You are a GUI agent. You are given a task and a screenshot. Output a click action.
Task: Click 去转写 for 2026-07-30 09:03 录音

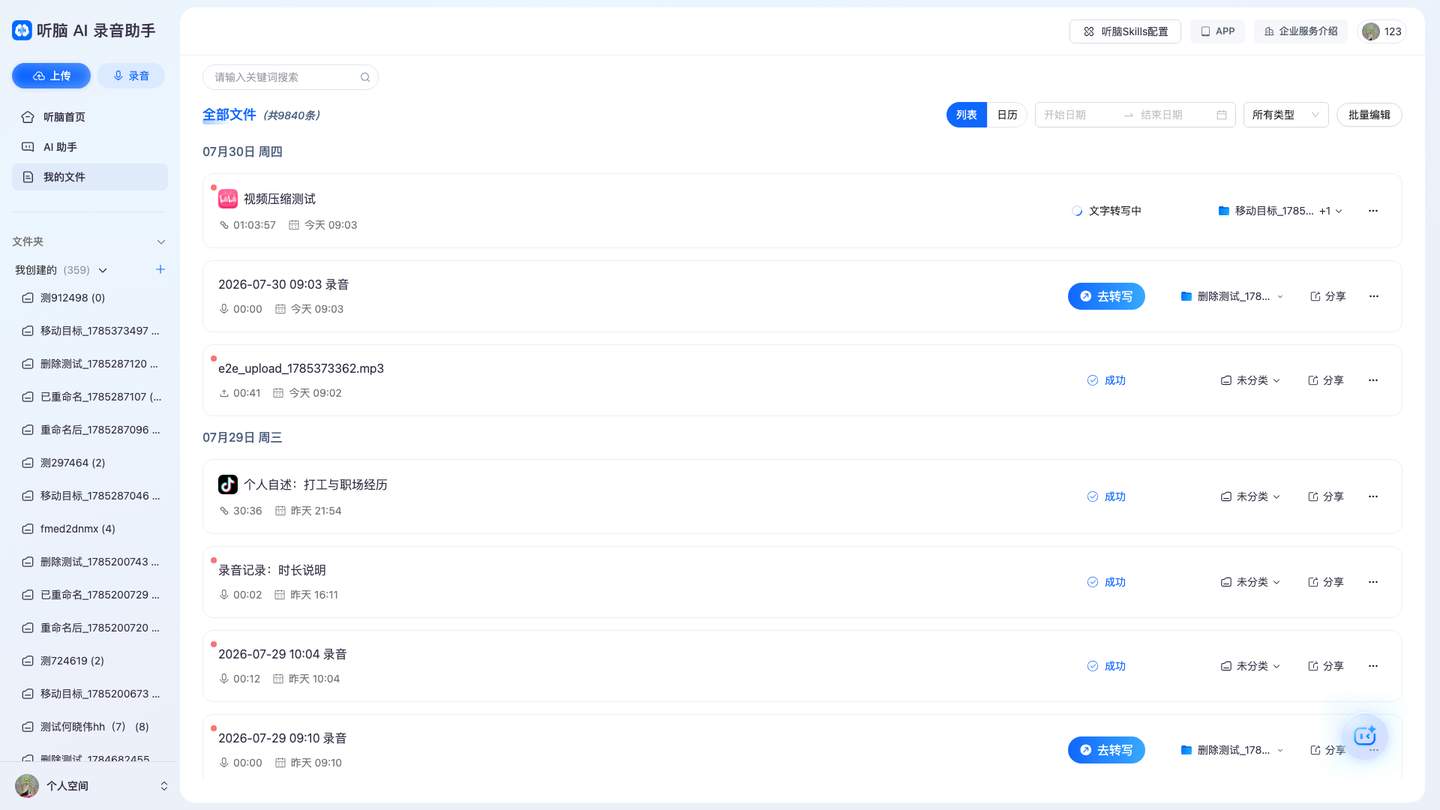click(x=1106, y=296)
